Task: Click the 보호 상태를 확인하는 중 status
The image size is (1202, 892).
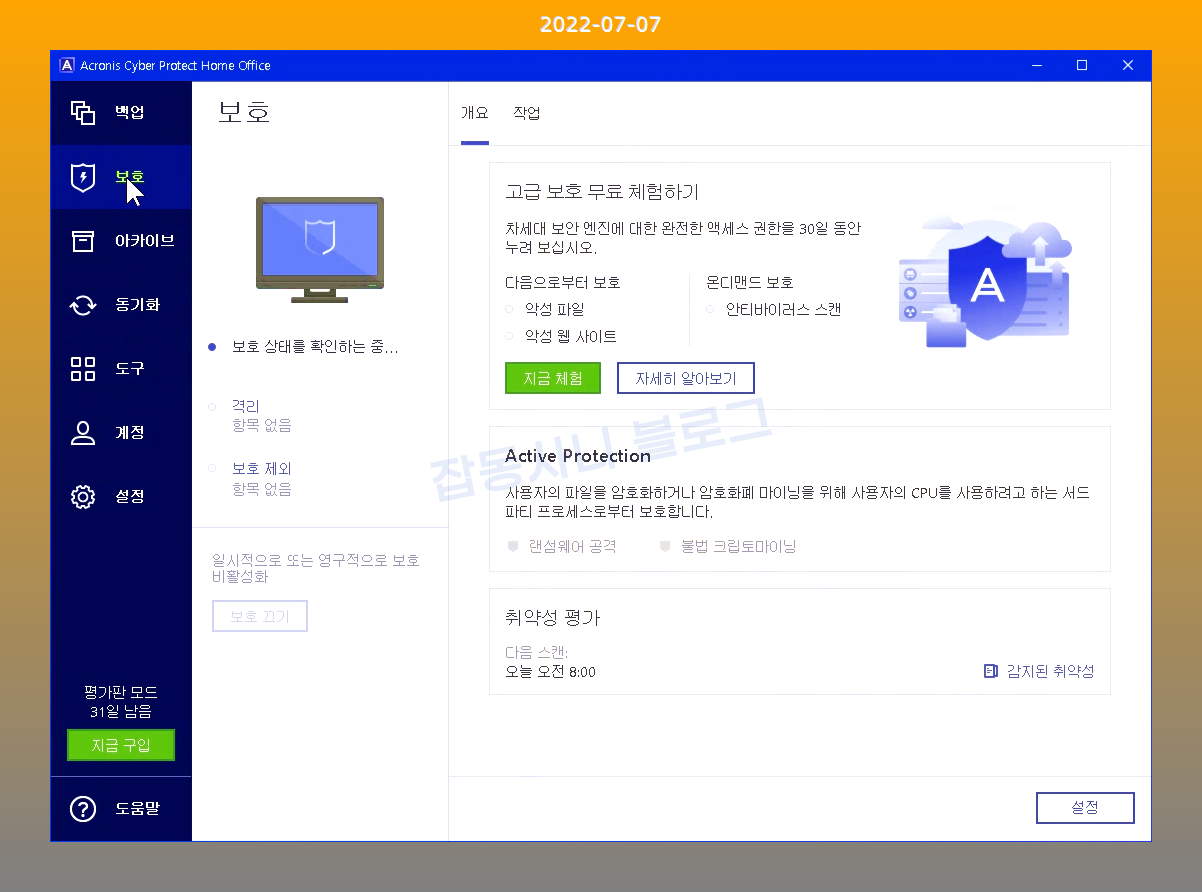Action: point(315,347)
